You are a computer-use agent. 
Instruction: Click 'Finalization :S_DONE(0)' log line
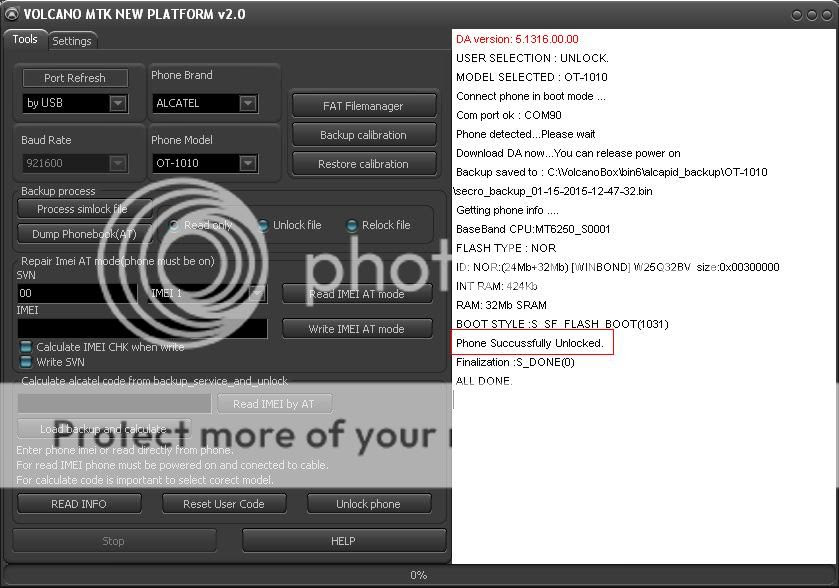point(515,362)
